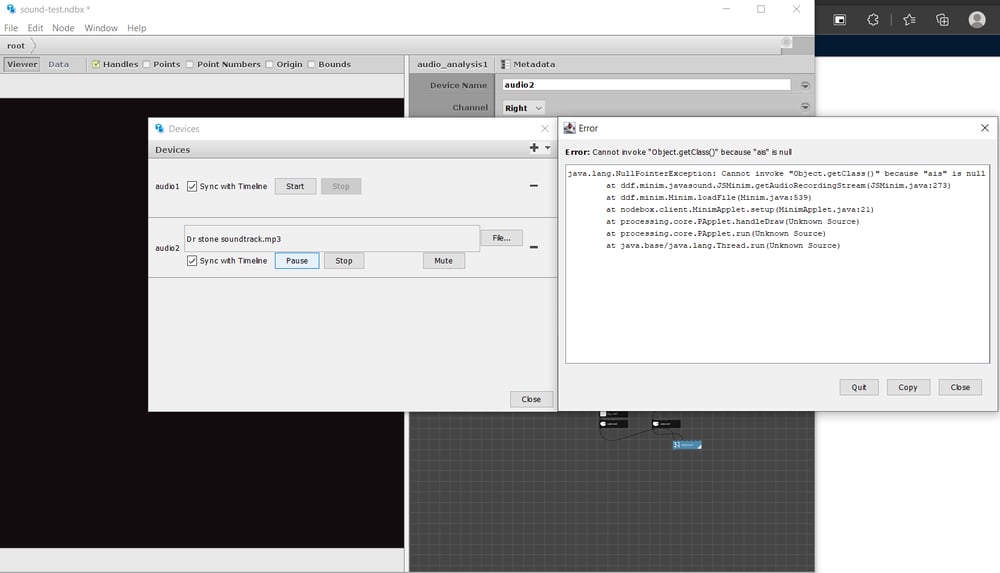Open browser profile avatar
This screenshot has height=573, width=1000.
point(976,20)
